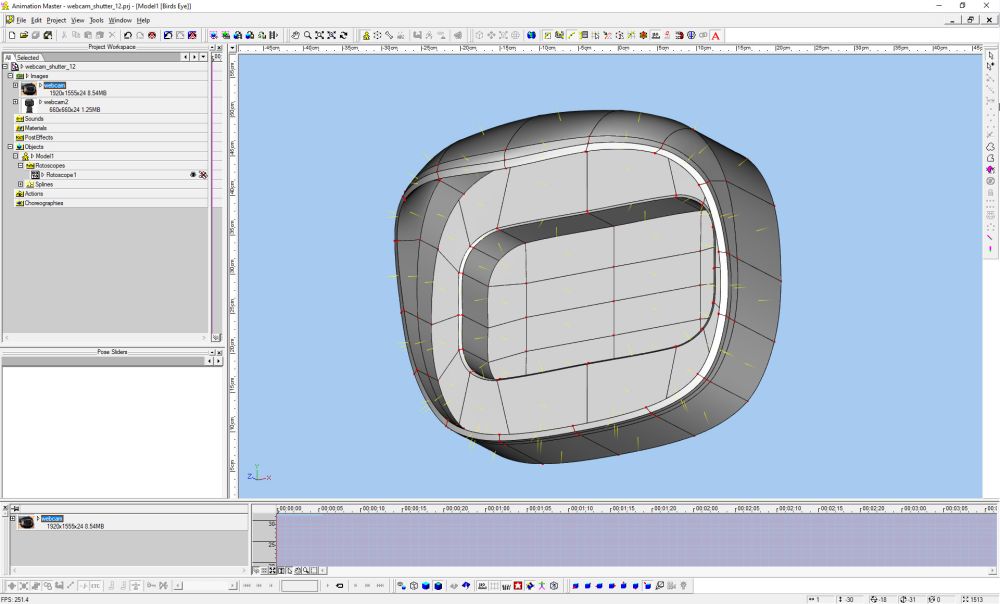Switch to the Selected tab in Project Workspace
This screenshot has height=604, width=1000.
30,58
